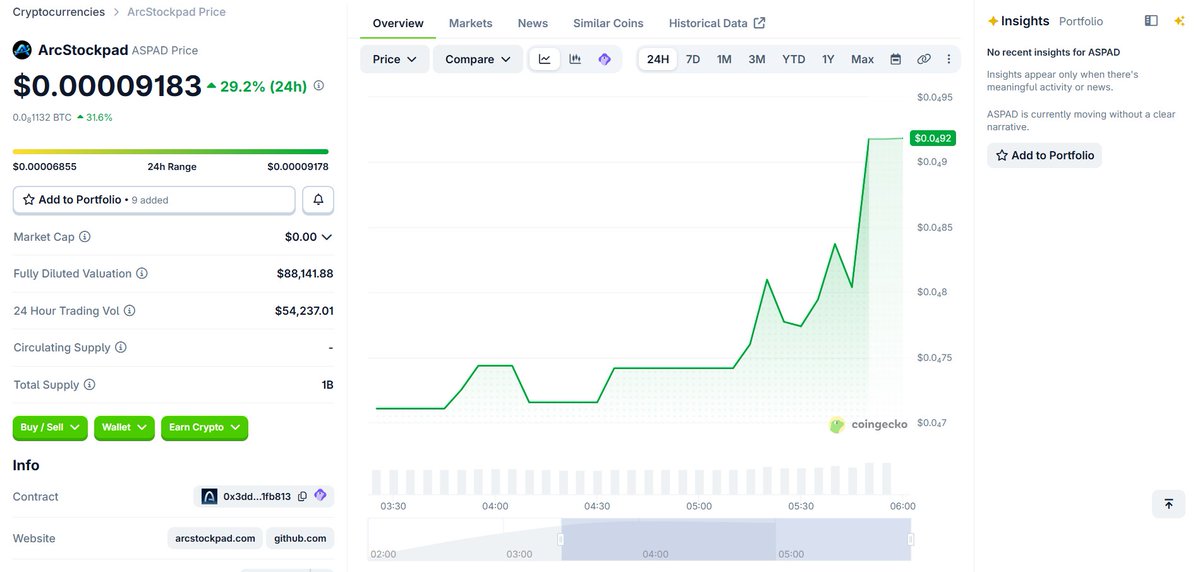Screen dimensions: 1200x572
Task: Open Similar Coins tab
Action: (x=608, y=23)
